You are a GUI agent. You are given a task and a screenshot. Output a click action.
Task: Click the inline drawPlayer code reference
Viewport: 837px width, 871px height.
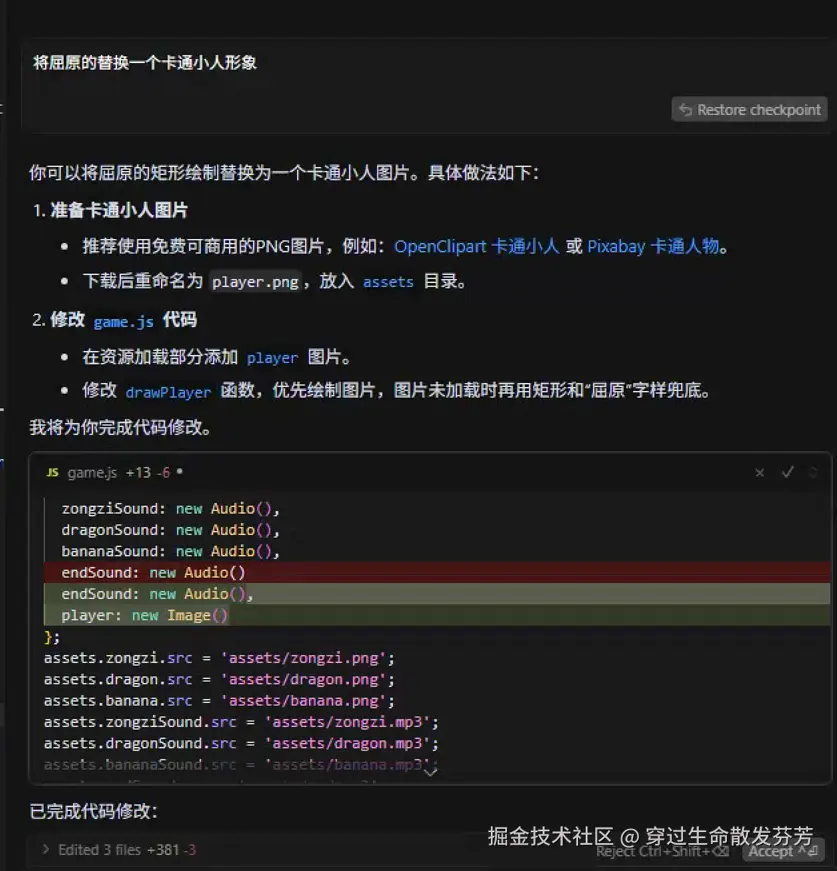coord(167,392)
